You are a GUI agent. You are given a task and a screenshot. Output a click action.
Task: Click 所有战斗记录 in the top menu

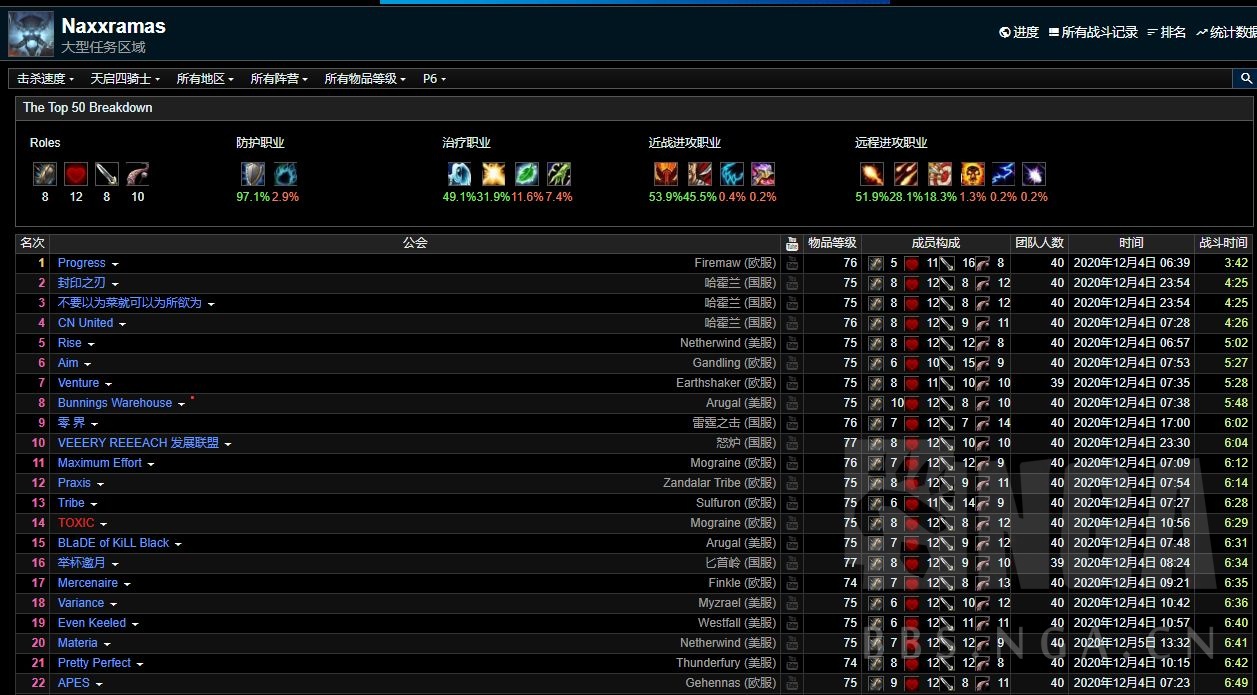pyautogui.click(x=1101, y=31)
